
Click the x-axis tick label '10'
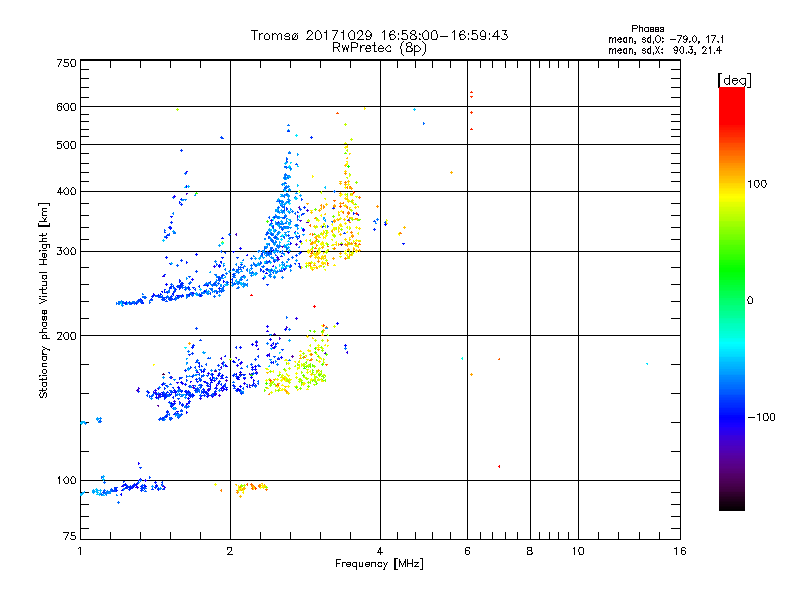578,551
